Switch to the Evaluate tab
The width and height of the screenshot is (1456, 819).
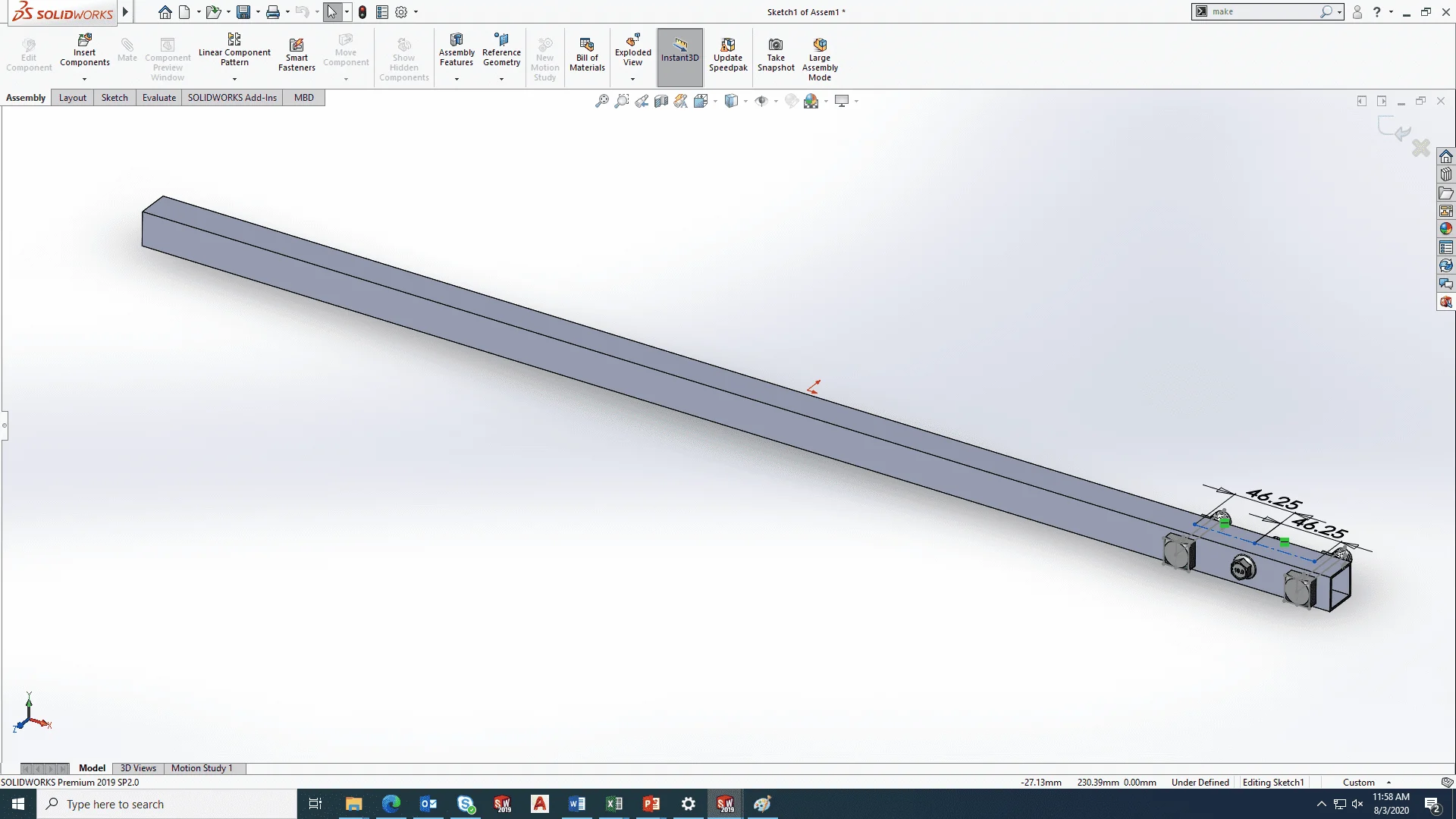pos(159,98)
